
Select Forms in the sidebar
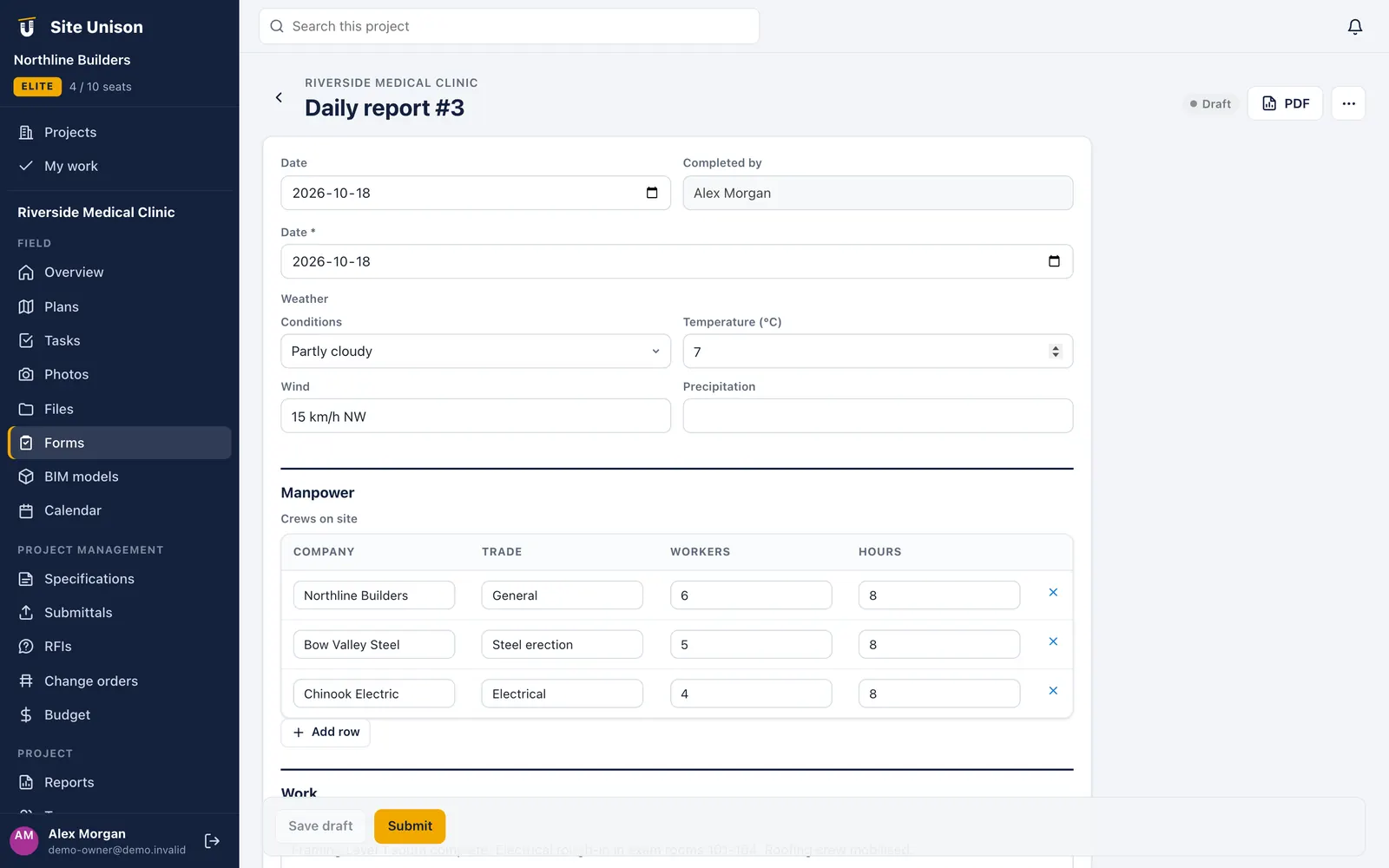pos(119,443)
